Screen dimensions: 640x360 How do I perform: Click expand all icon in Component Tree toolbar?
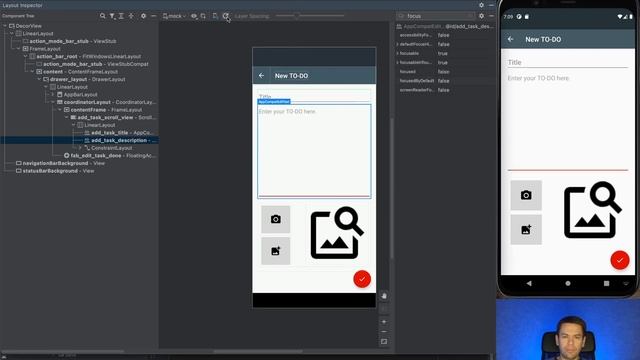pyautogui.click(x=121, y=16)
